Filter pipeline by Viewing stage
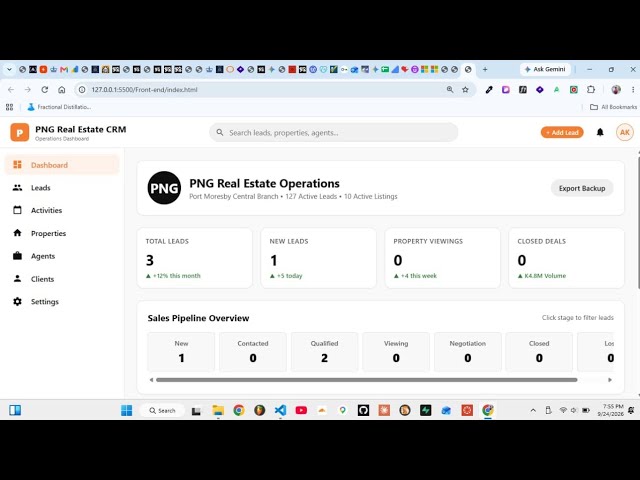The height and width of the screenshot is (480, 640). 396,351
